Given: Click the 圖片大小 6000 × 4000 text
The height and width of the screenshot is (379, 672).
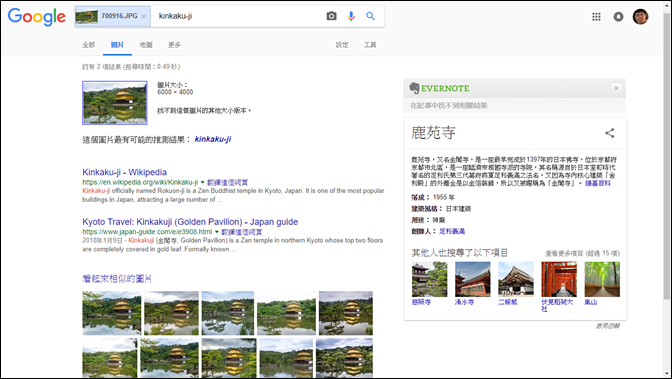Looking at the screenshot, I should click(x=175, y=88).
